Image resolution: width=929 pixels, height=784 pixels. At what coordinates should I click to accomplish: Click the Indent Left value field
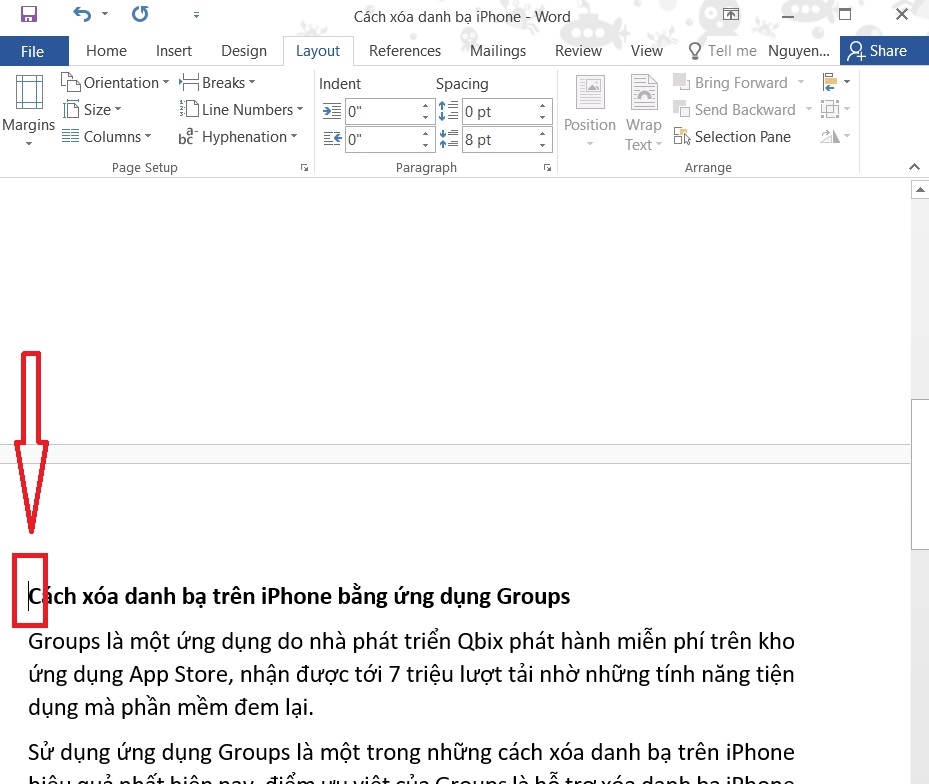click(382, 111)
